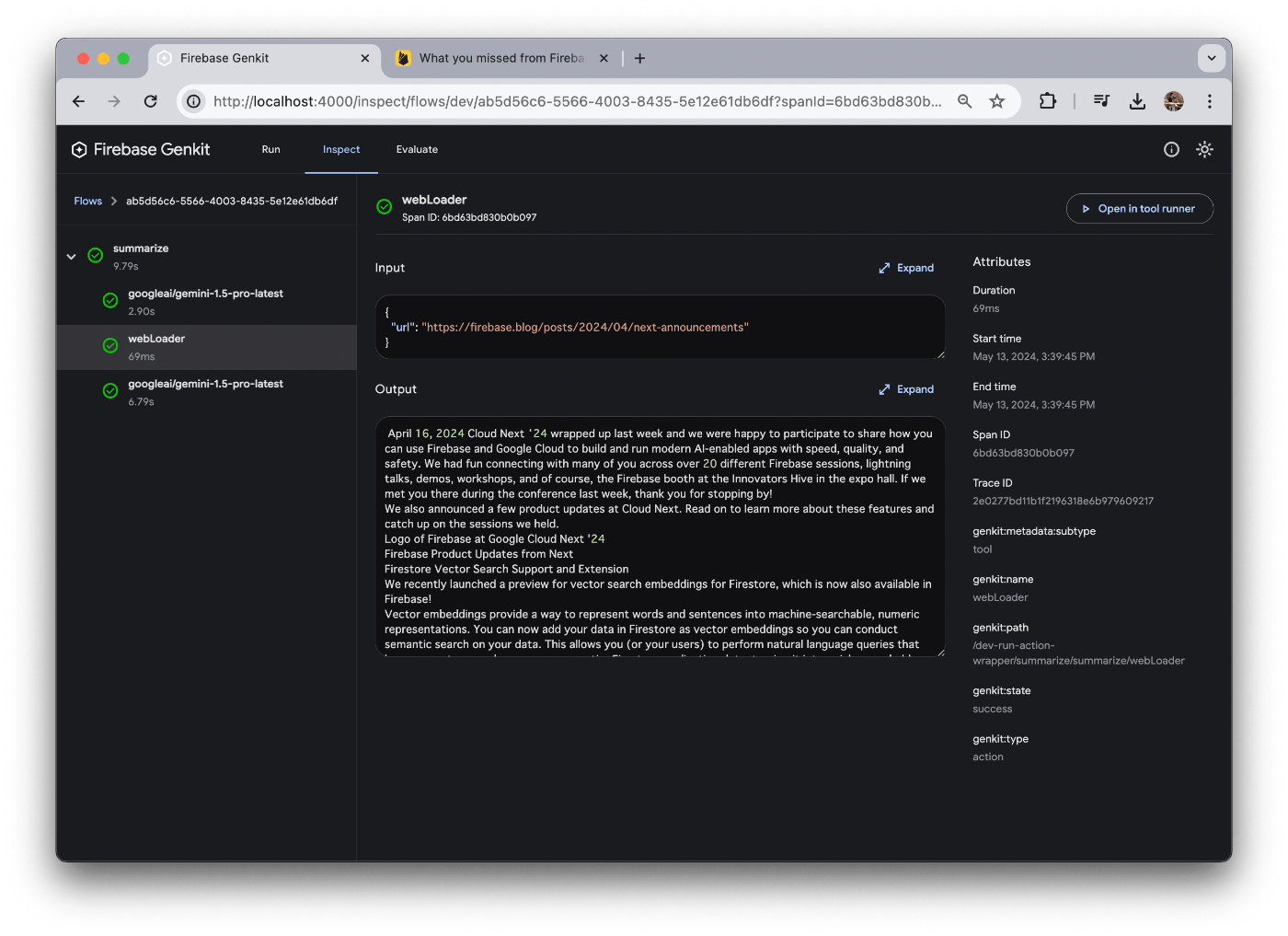The height and width of the screenshot is (936, 1288).
Task: Click the browser forward arrow
Action: click(x=114, y=101)
